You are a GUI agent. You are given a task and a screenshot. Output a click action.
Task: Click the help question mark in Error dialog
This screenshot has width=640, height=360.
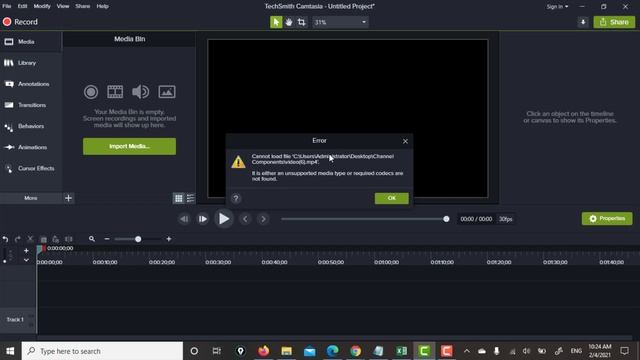(x=236, y=198)
